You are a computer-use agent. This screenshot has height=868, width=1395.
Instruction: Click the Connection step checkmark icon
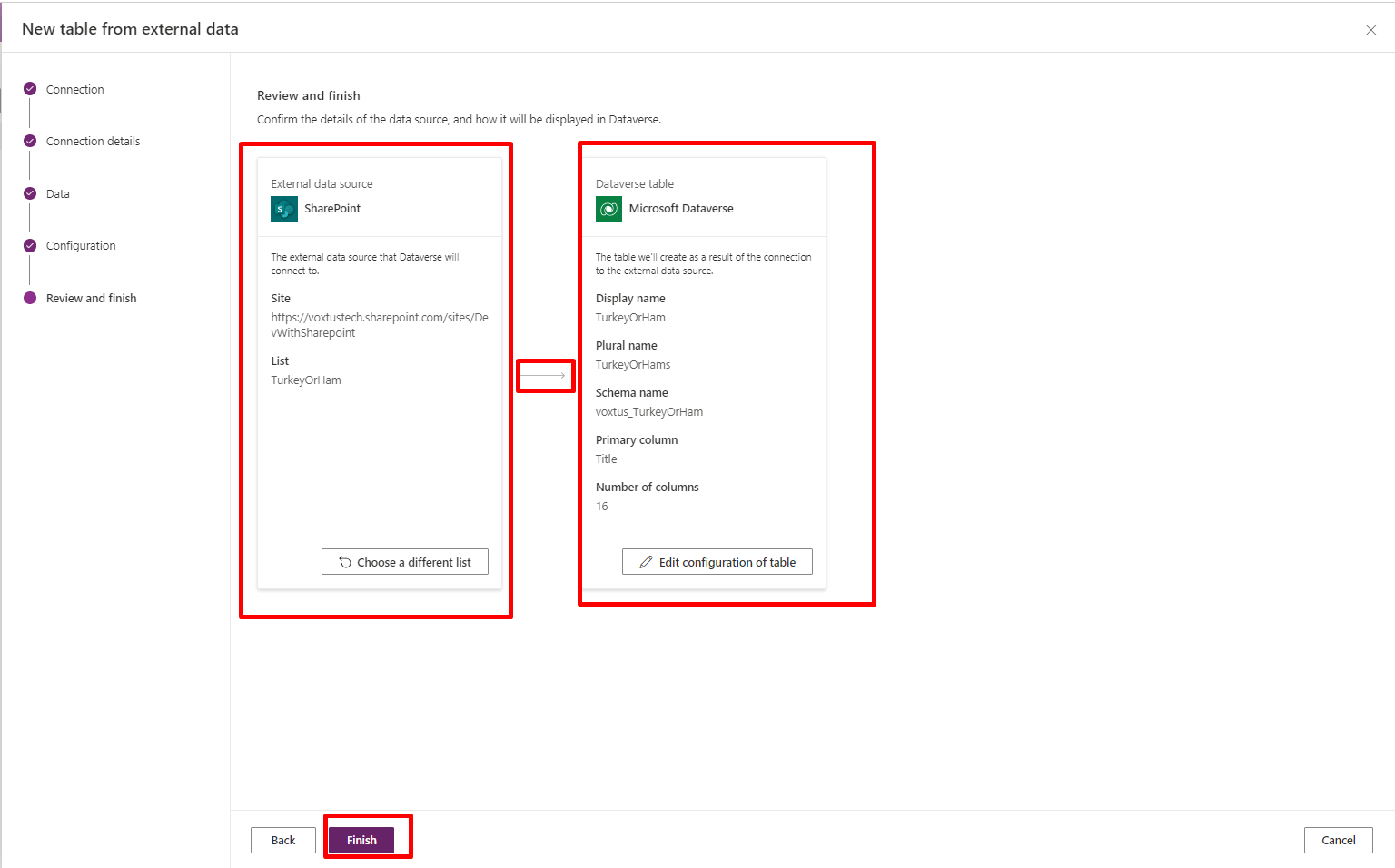coord(30,89)
